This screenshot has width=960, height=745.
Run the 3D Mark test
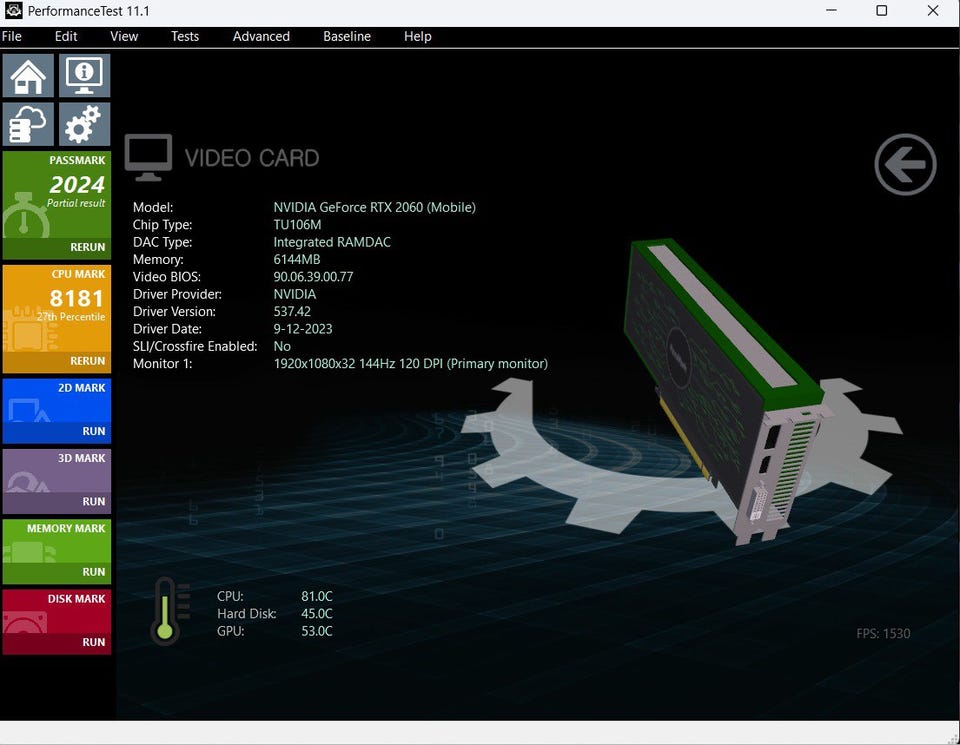click(x=94, y=501)
